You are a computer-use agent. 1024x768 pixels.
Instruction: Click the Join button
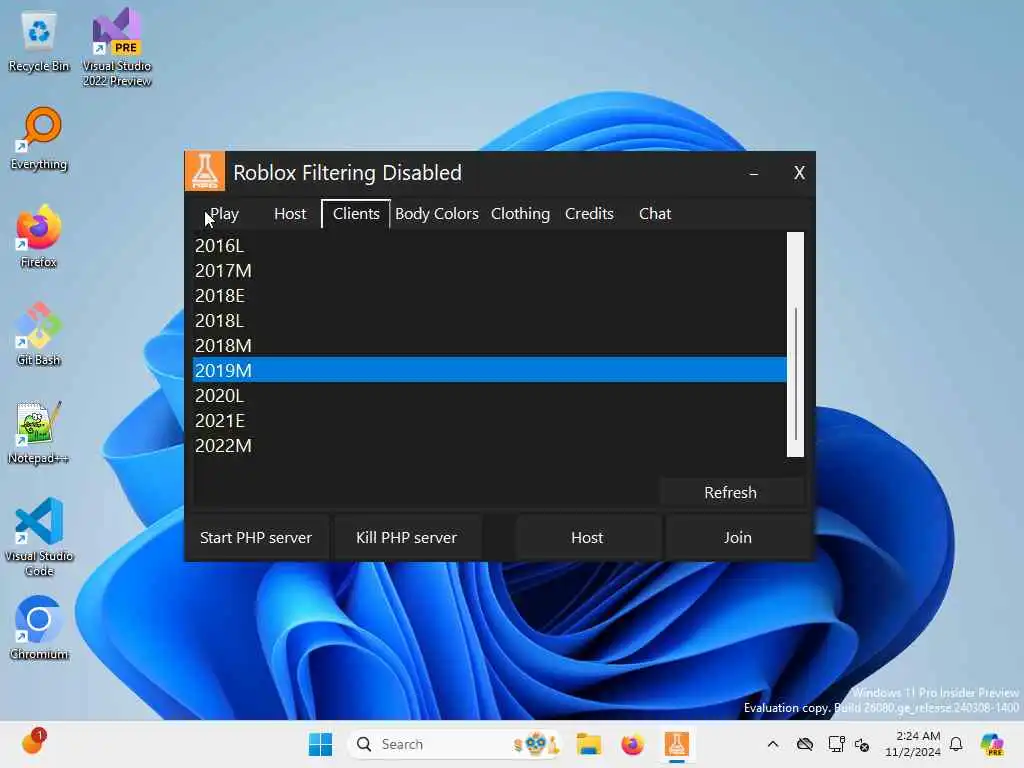pos(737,537)
